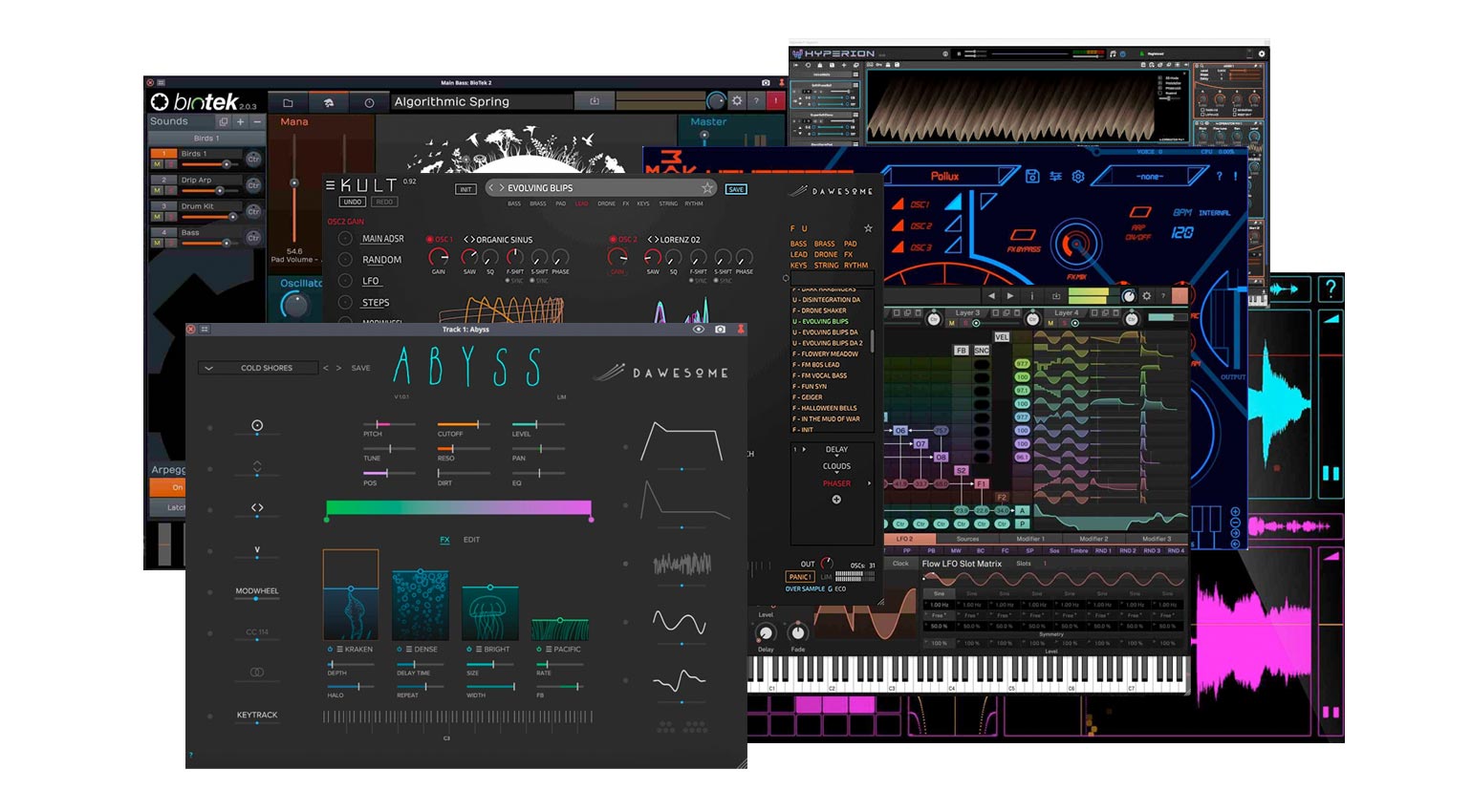Mute the Drum Kit layer in BioTek

pos(158,217)
